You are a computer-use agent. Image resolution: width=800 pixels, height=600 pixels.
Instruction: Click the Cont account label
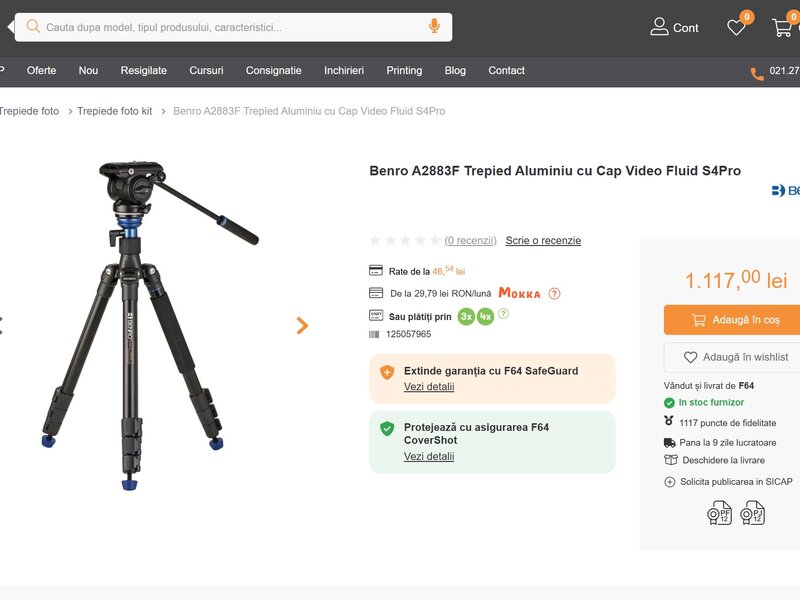685,28
